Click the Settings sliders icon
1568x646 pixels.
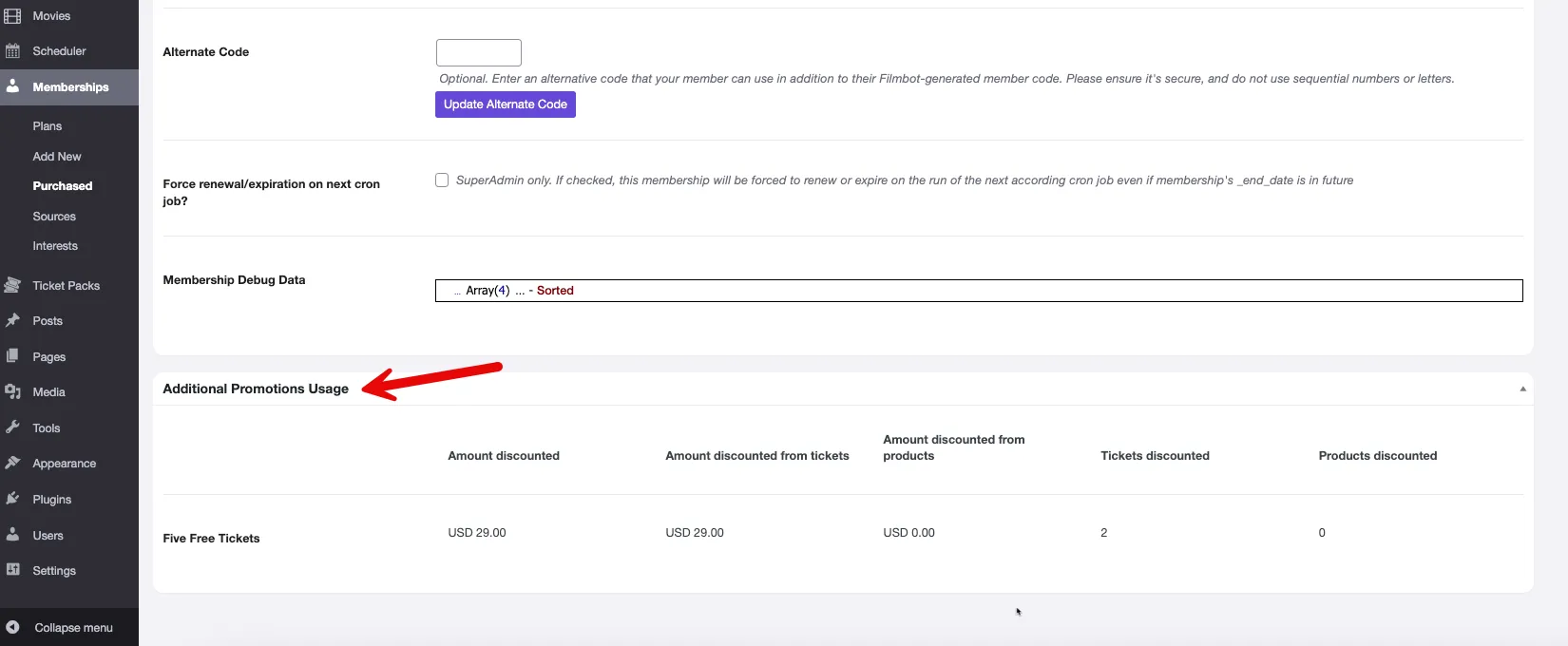tap(12, 570)
